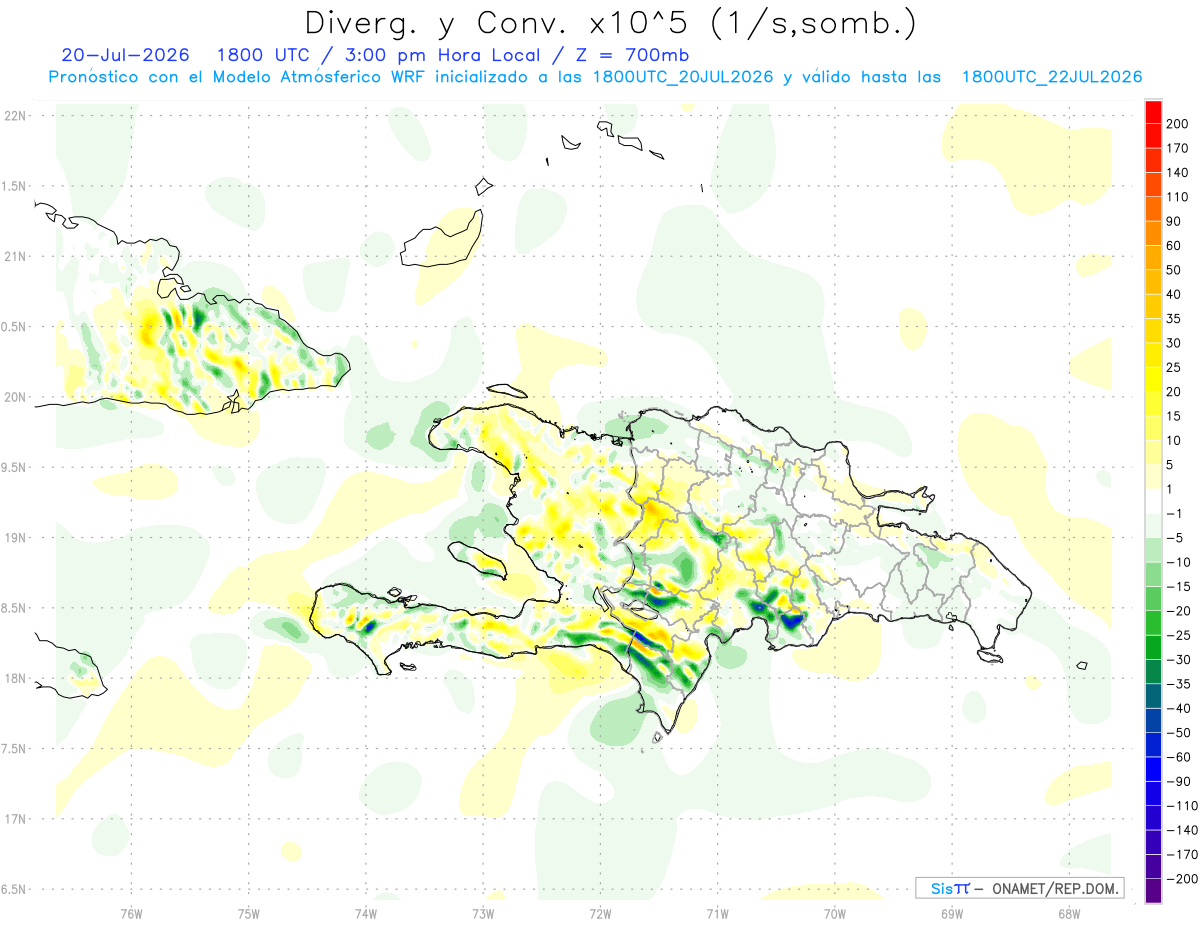Screen dimensions: 1200x927
Task: Click the valid-until time '1800UTC_22JUL2026'
Action: pos(1051,77)
